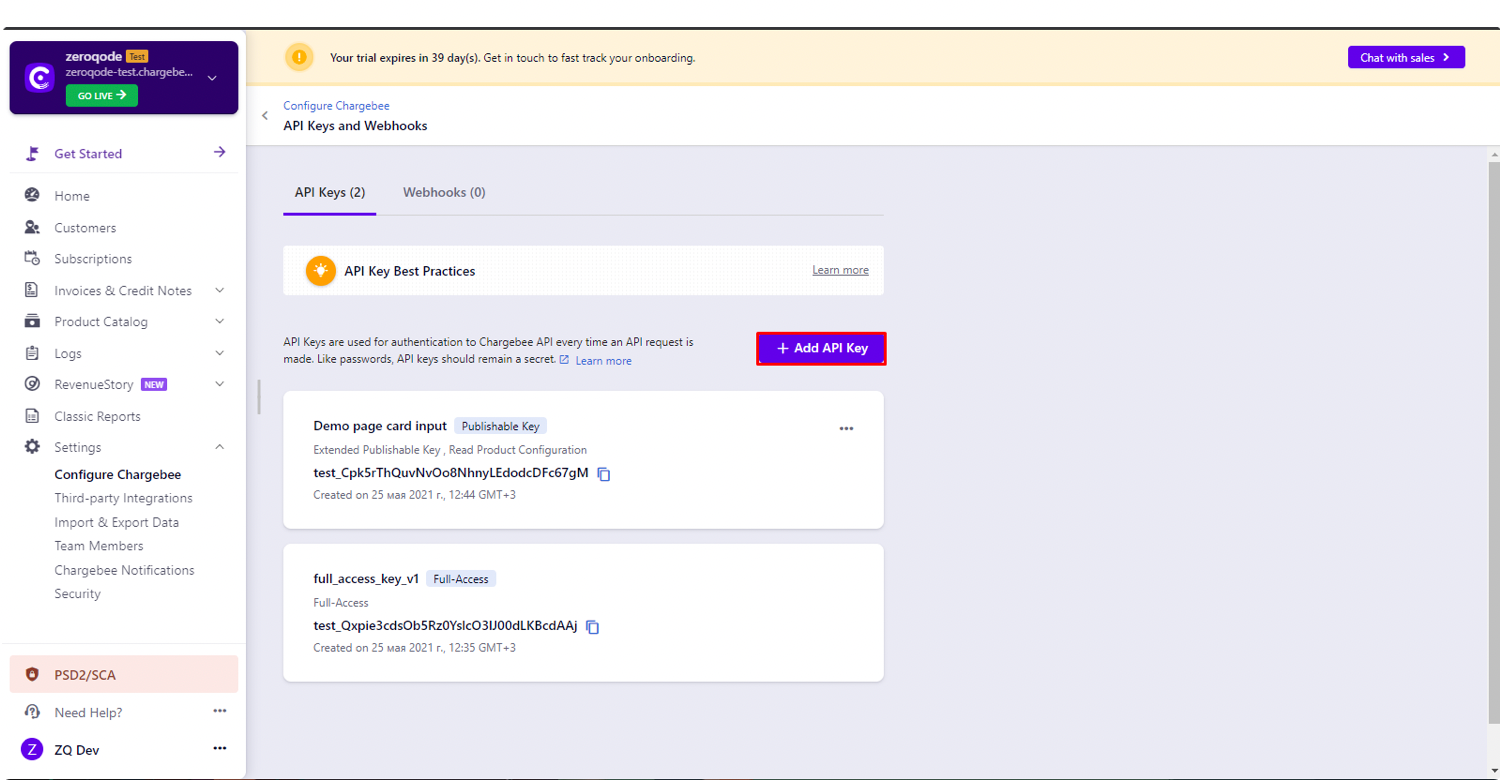
Task: Click the PSD2/SCA shield icon
Action: tap(32, 675)
